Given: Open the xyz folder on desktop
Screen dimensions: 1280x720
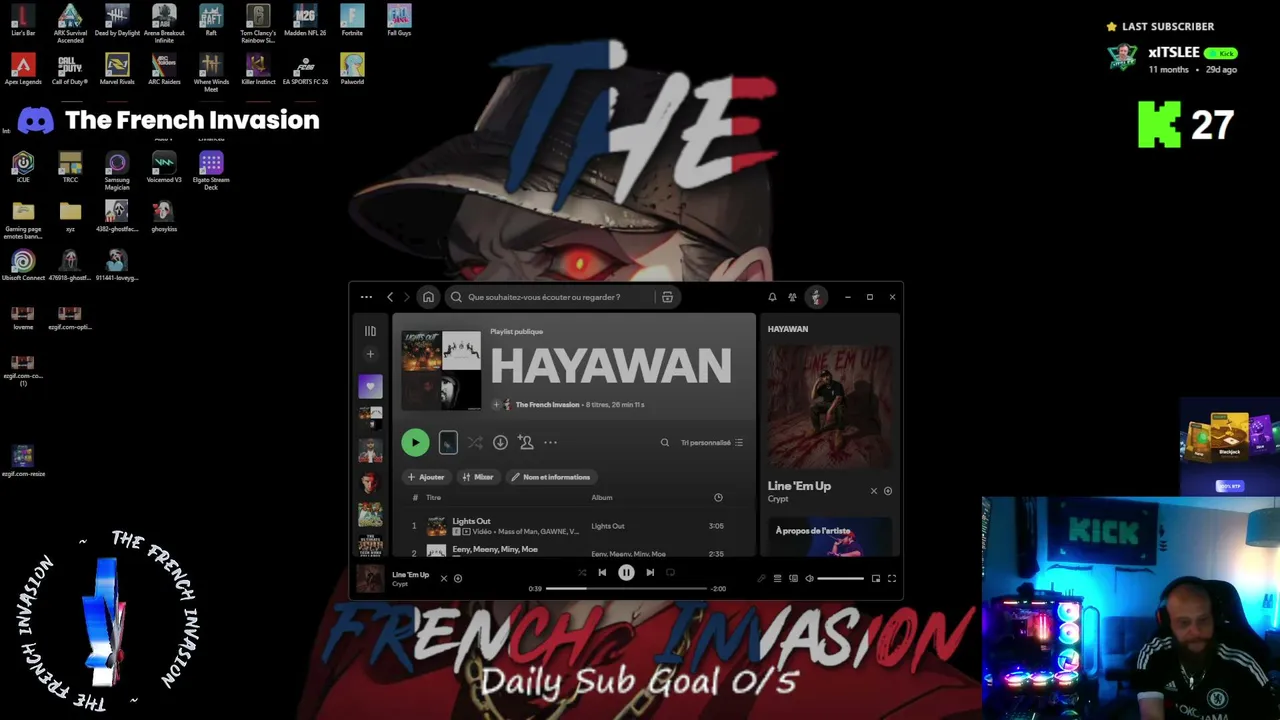Looking at the screenshot, I should pos(70,216).
